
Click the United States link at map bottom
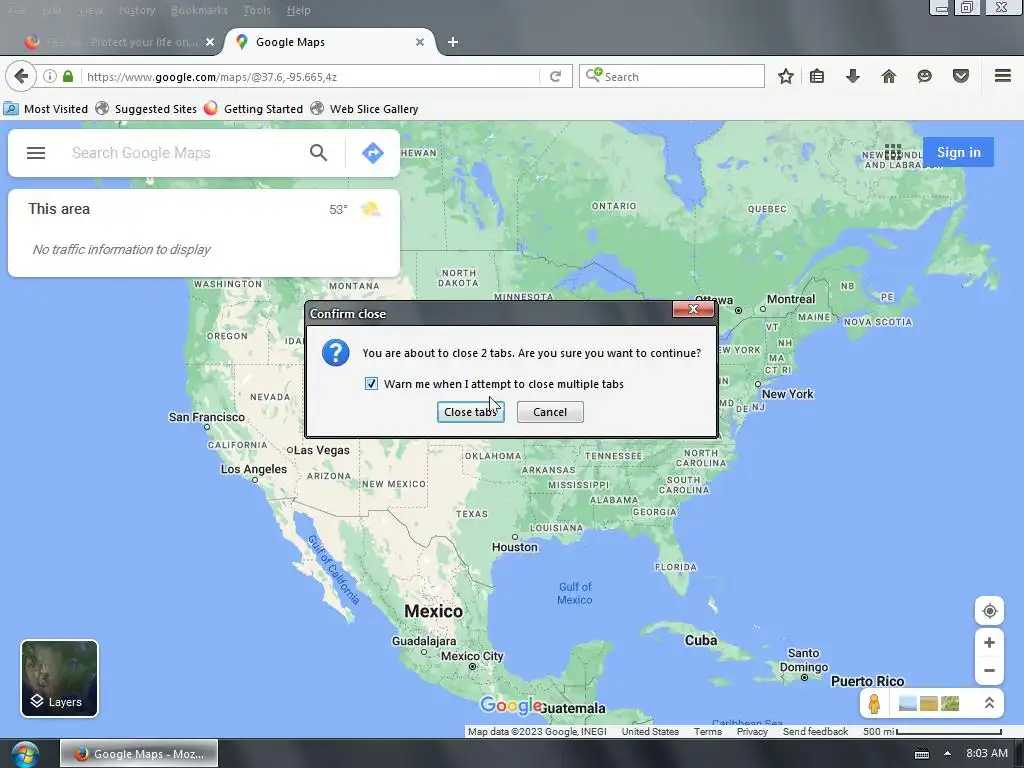click(x=650, y=731)
